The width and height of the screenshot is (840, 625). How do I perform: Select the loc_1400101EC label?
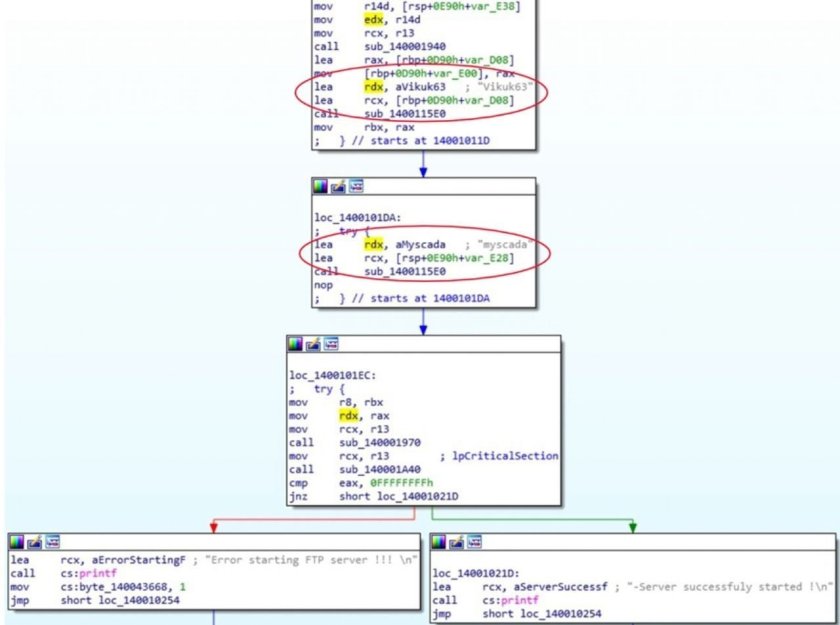332,375
